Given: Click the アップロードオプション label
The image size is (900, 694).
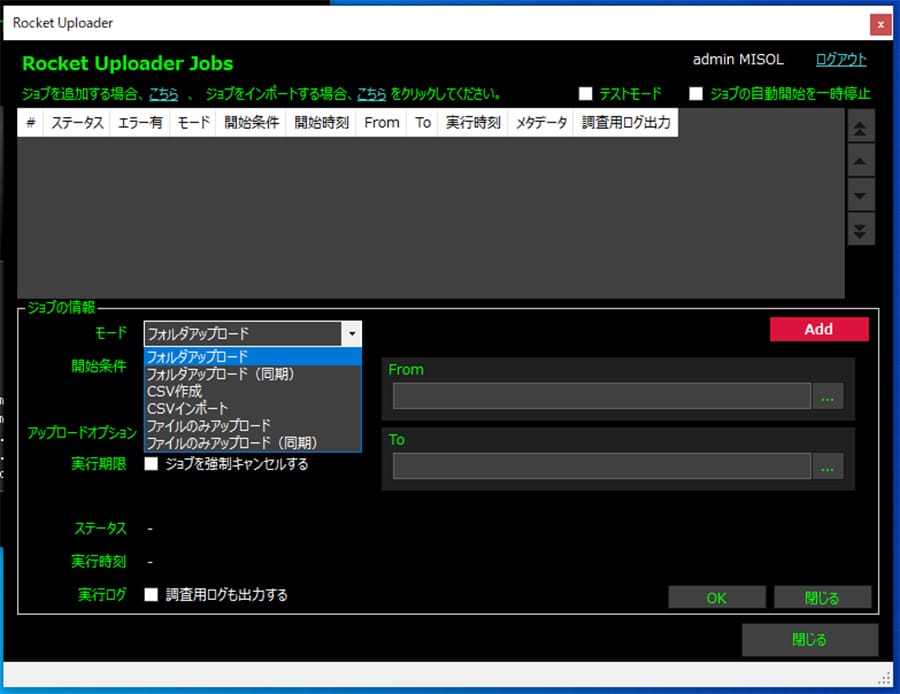Looking at the screenshot, I should pyautogui.click(x=82, y=432).
